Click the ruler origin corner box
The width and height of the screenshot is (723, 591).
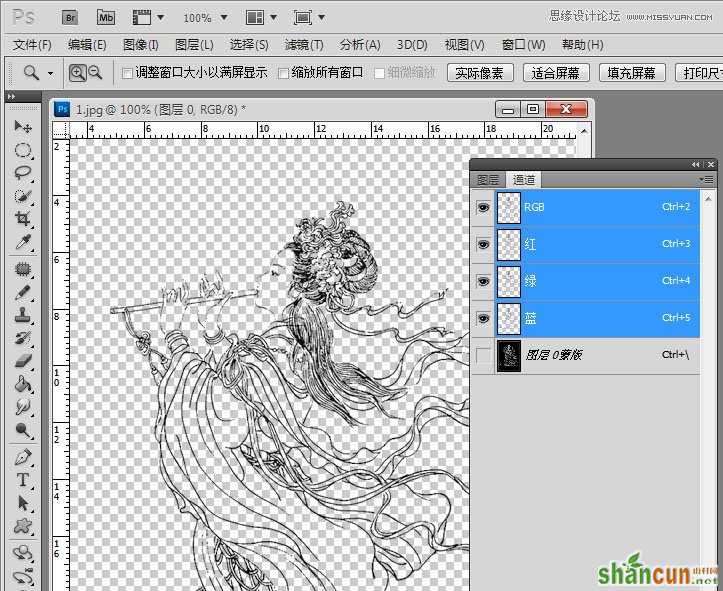click(61, 130)
